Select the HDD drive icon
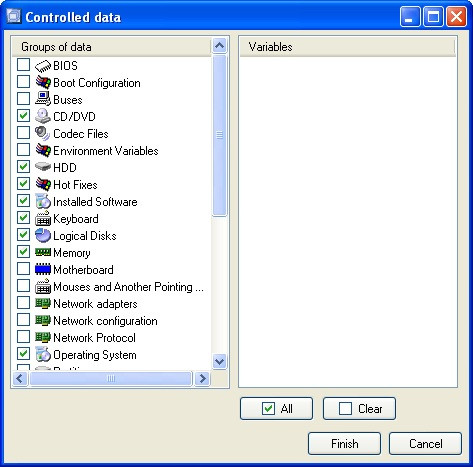Screen dimensions: 473x467 (x=43, y=166)
